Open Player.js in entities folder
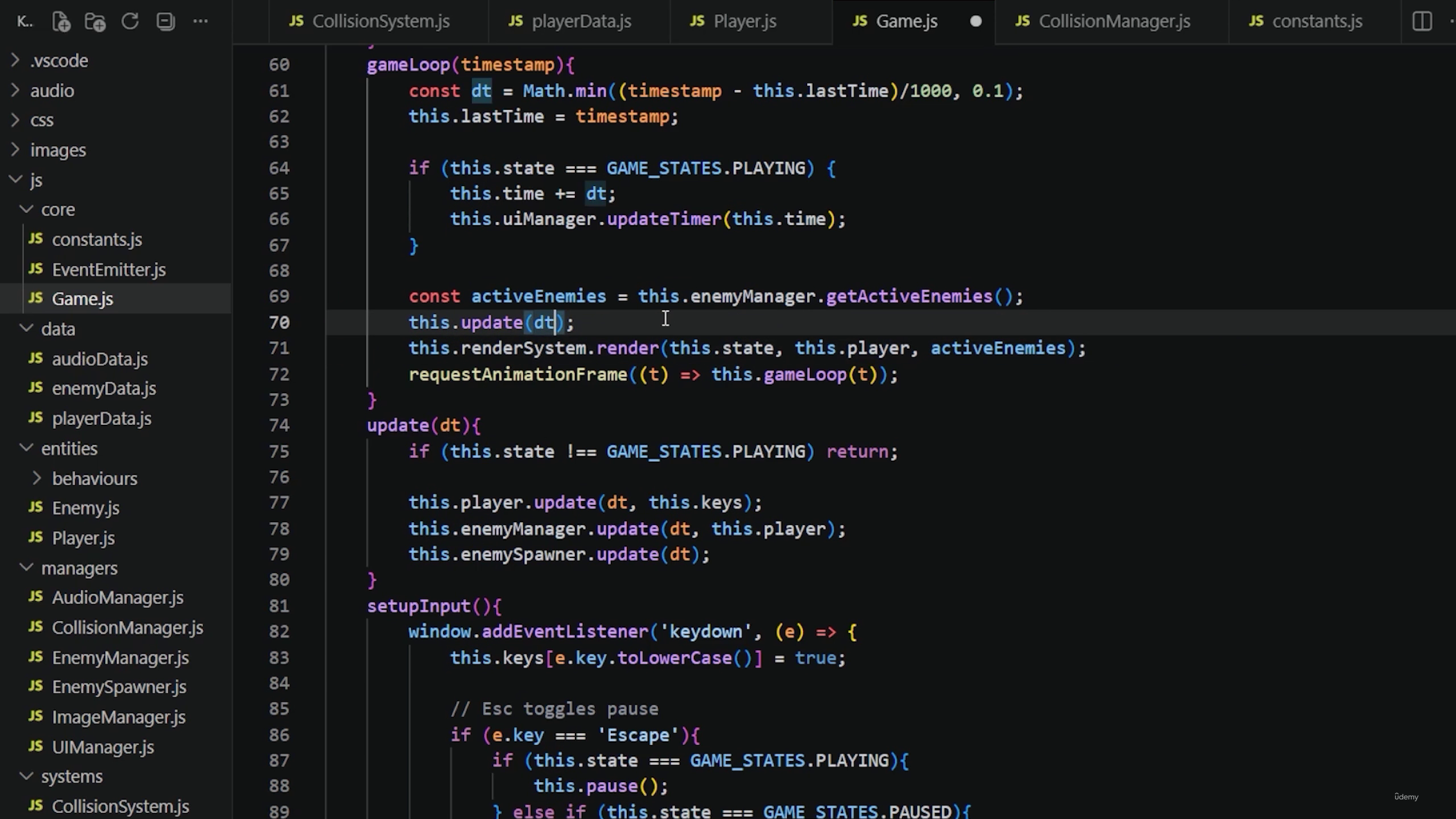1456x819 pixels. (115, 538)
